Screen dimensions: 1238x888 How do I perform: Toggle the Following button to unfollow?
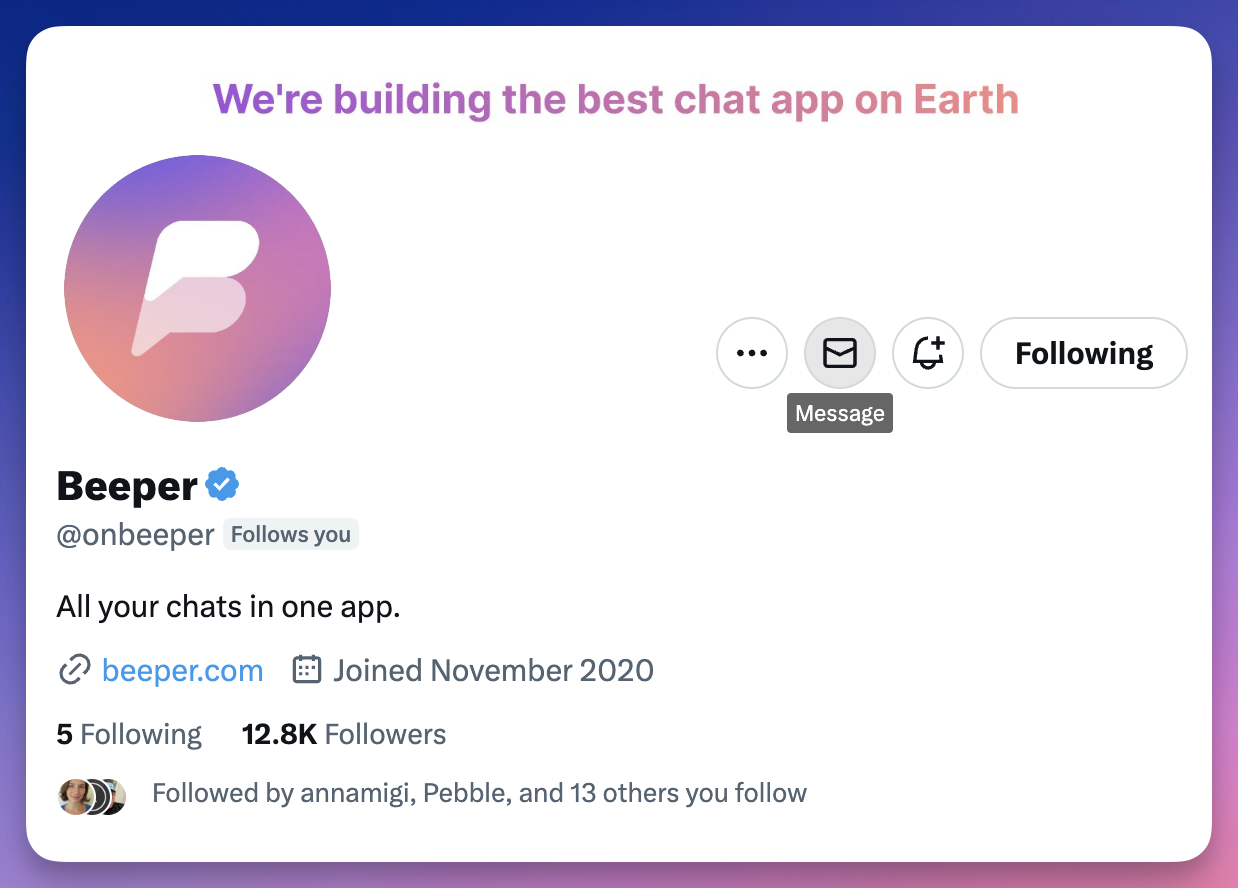1084,353
